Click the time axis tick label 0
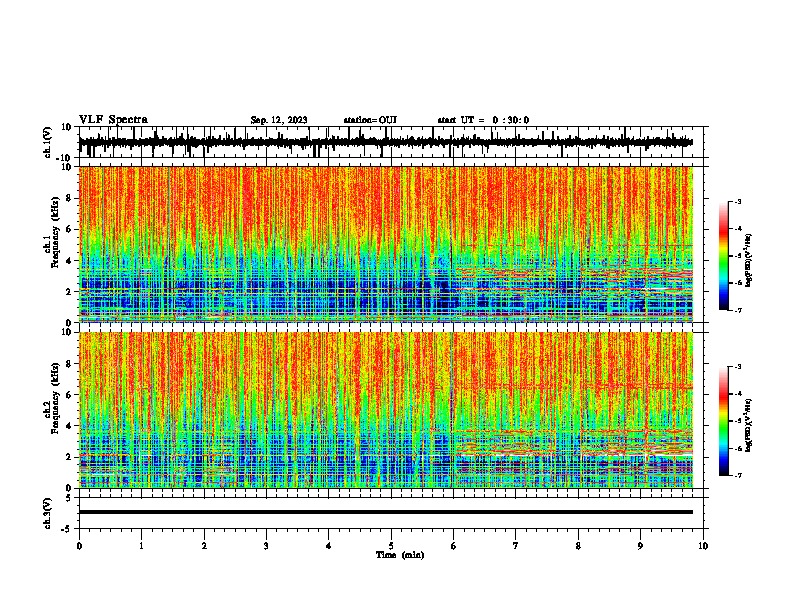Viewport: 792px width, 612px height. click(79, 546)
